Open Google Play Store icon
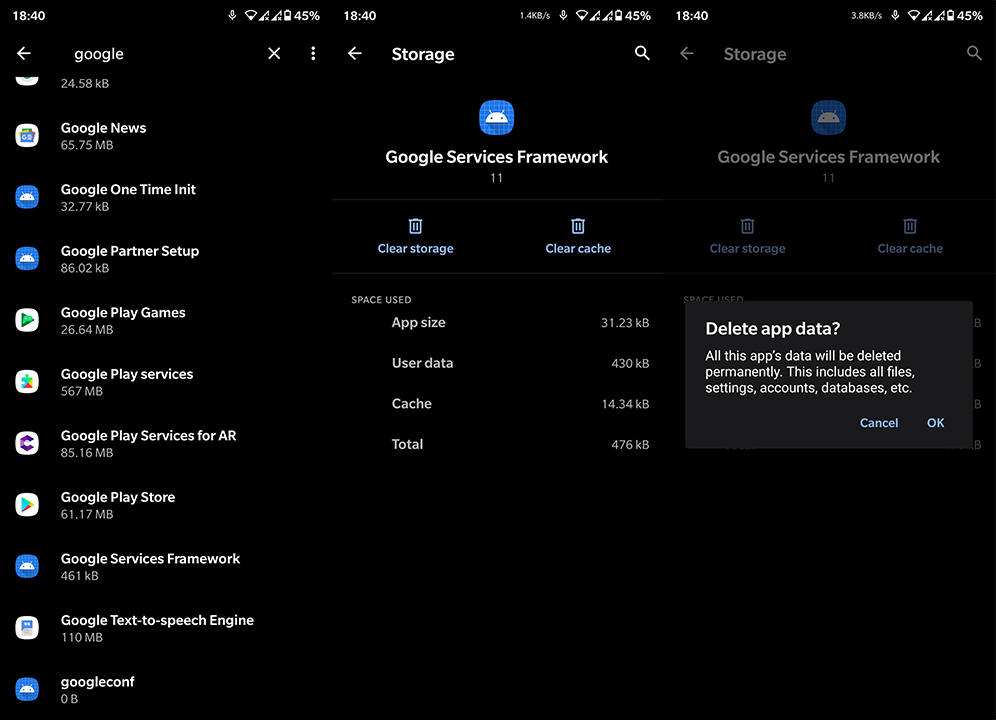 tap(27, 505)
